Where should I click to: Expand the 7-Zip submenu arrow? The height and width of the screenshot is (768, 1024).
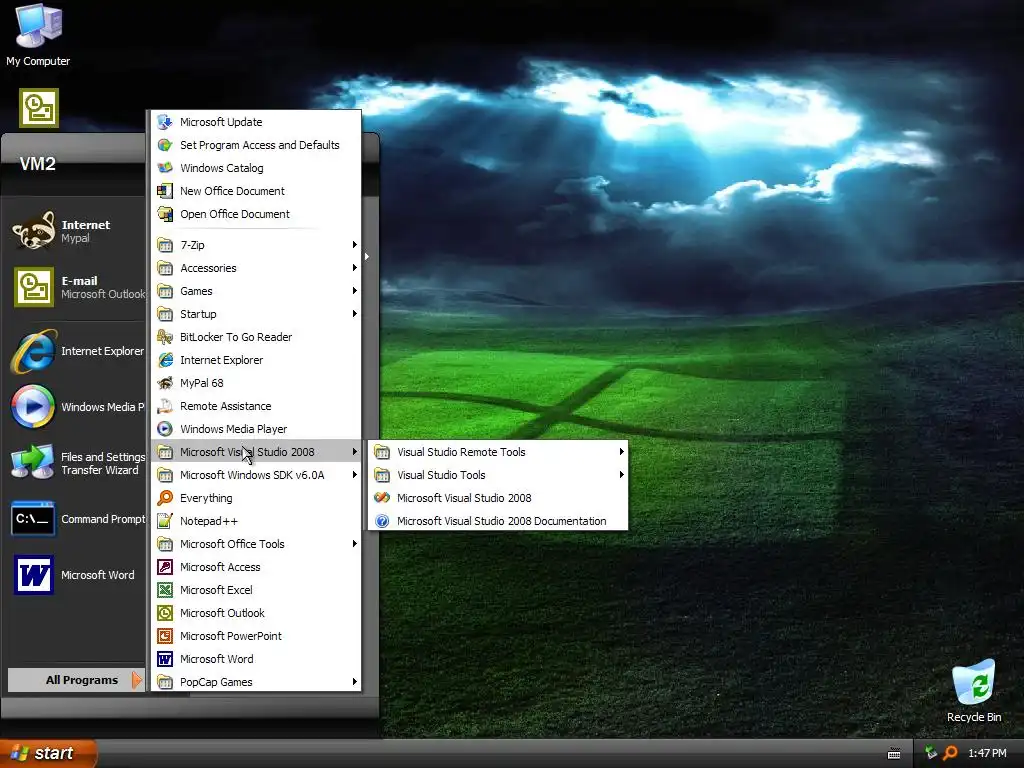(x=355, y=245)
